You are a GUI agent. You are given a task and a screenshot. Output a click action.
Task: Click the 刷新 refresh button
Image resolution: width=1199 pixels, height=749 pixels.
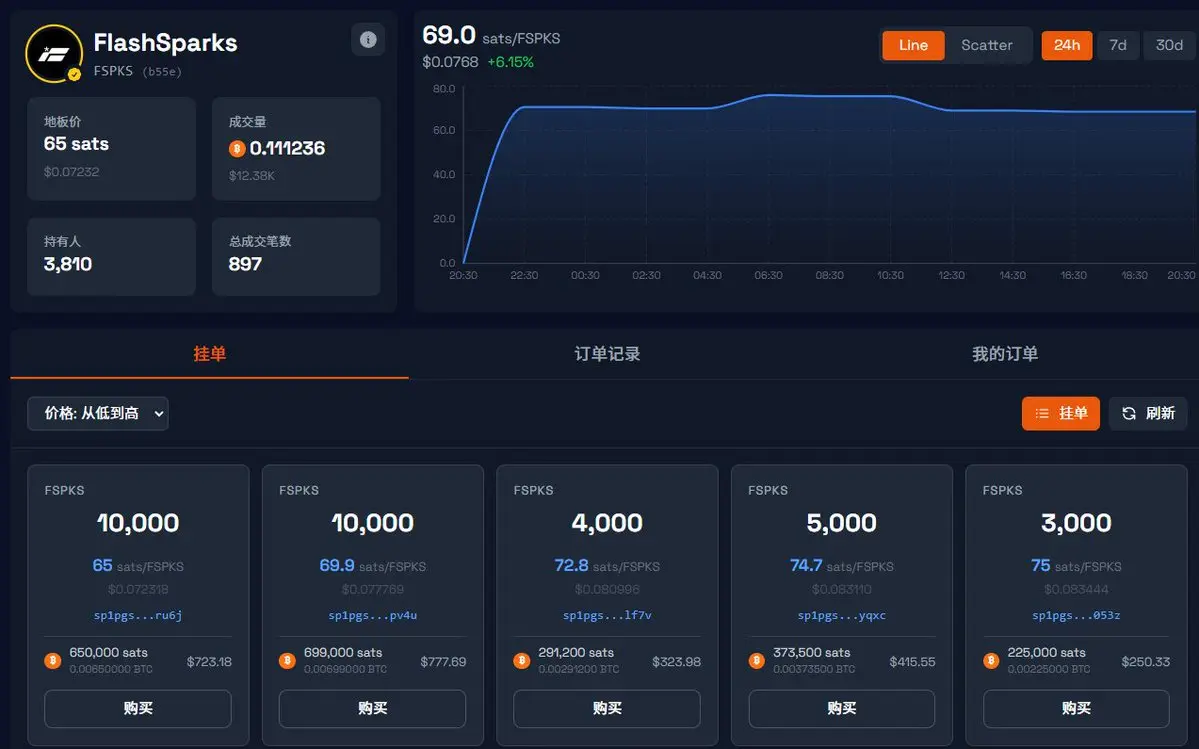(x=1148, y=413)
